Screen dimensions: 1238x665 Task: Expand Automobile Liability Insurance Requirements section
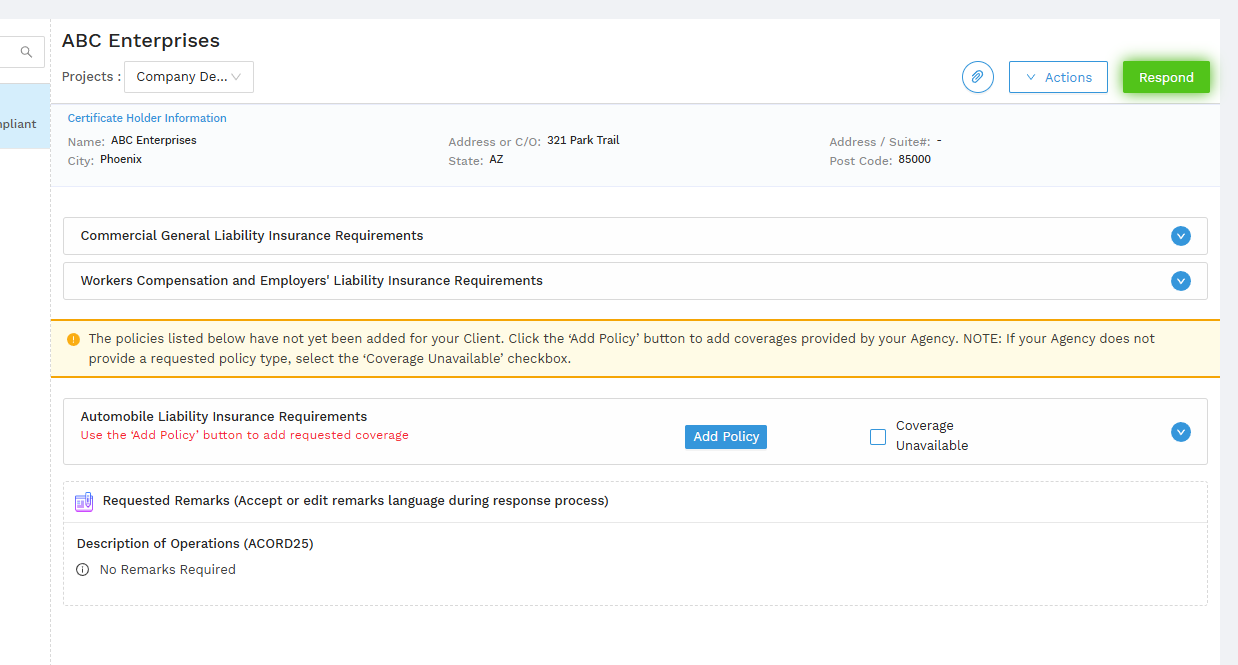(1181, 432)
